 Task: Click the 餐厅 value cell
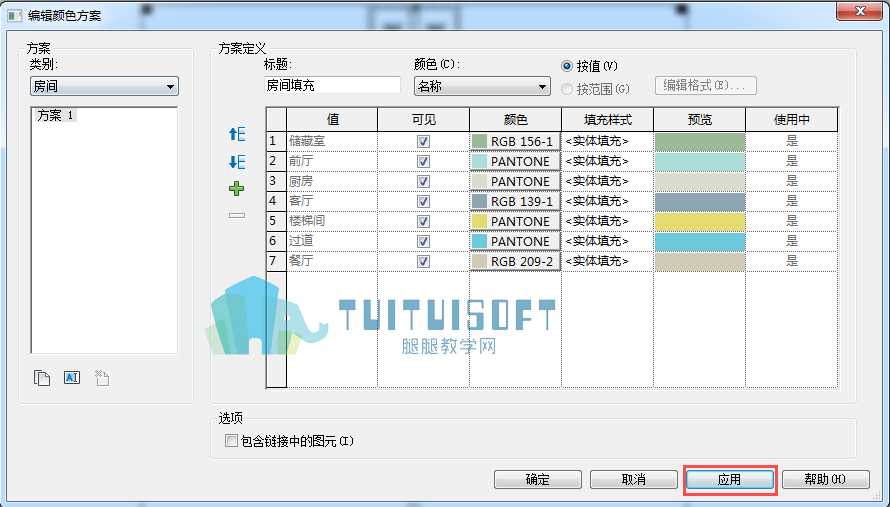[x=332, y=261]
